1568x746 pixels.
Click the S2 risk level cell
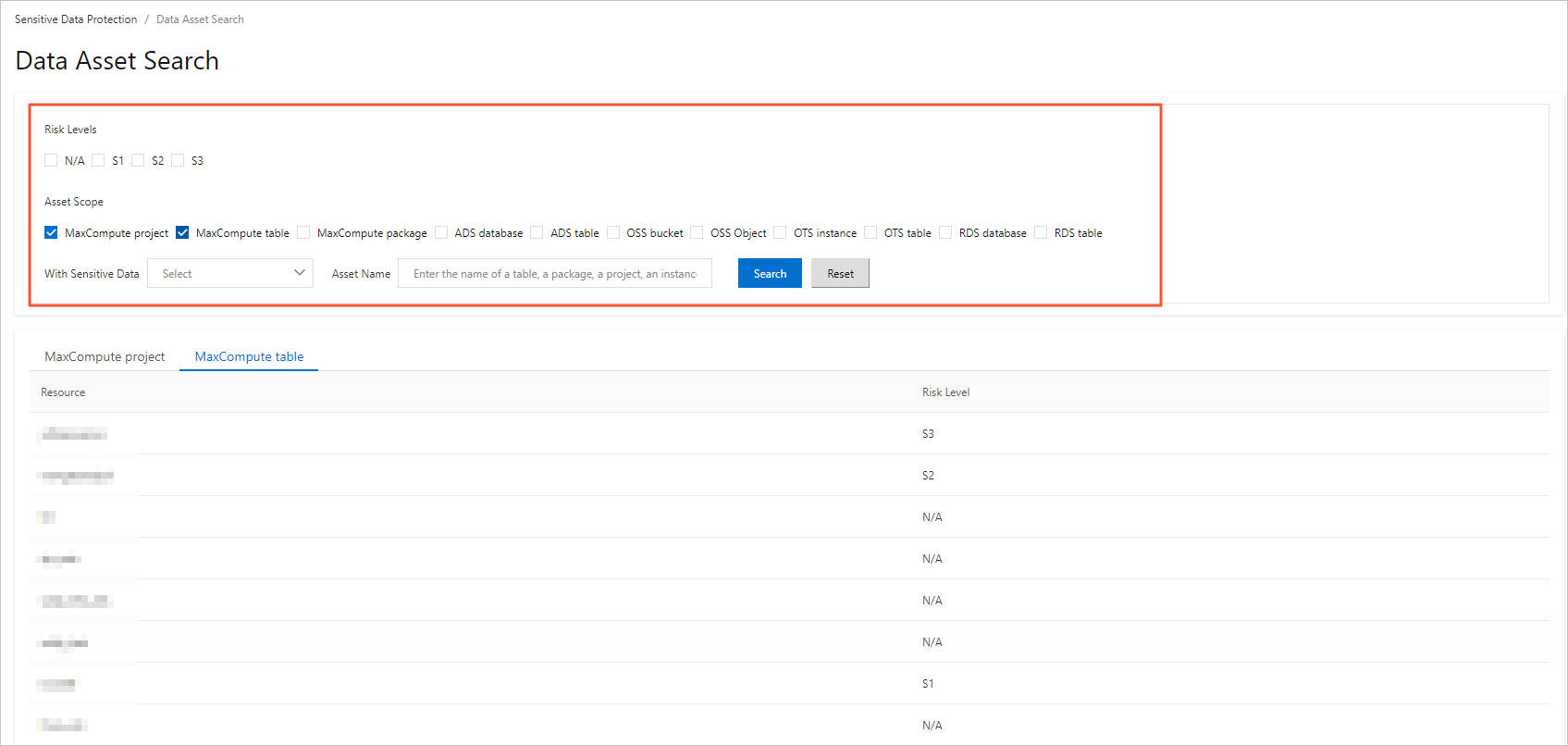tap(928, 475)
